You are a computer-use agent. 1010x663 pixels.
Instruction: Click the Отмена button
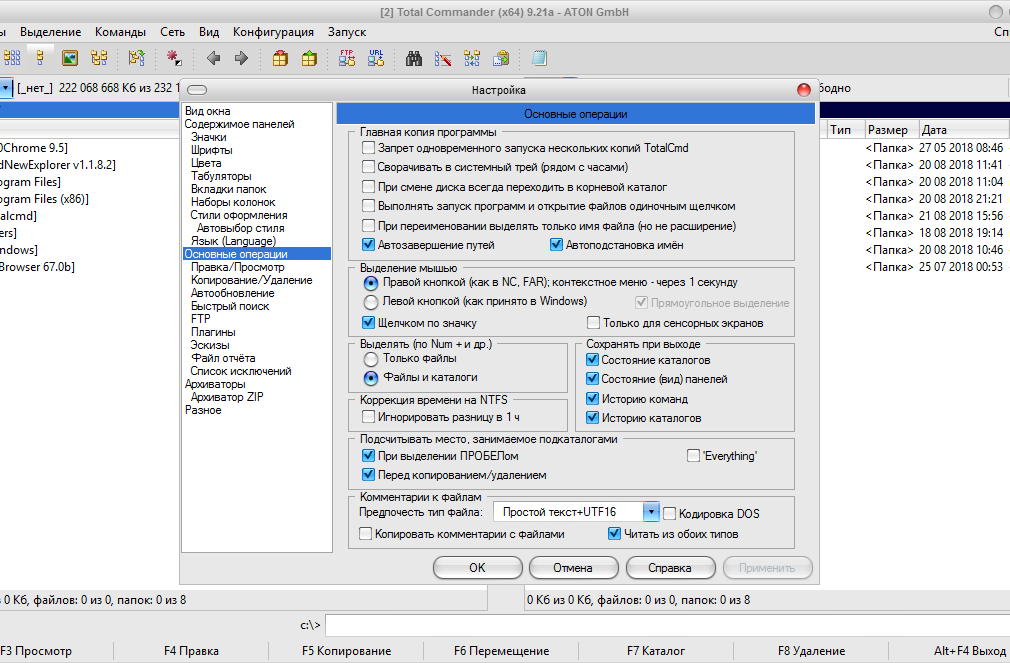[x=573, y=568]
